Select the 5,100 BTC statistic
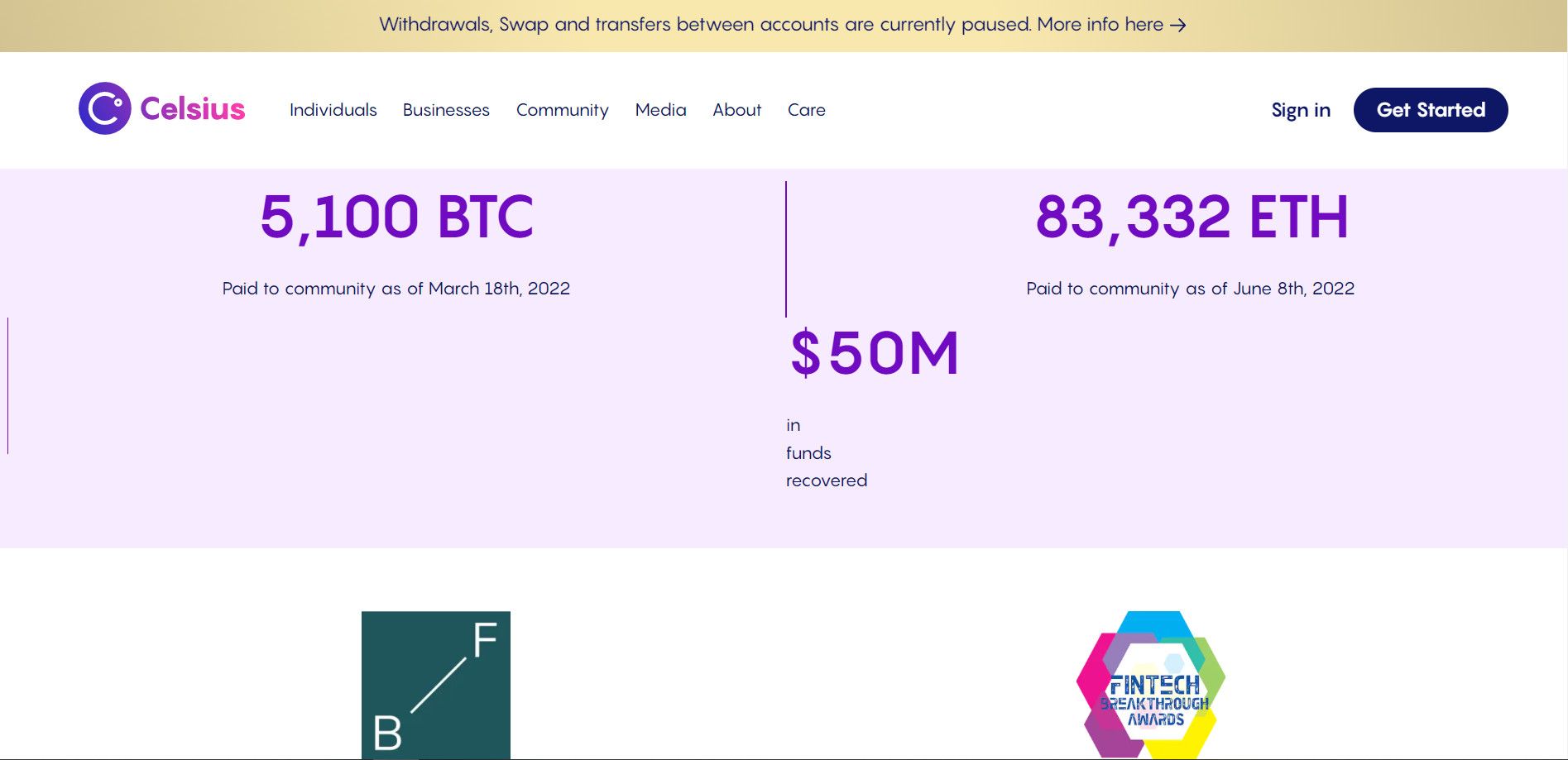 coord(397,217)
